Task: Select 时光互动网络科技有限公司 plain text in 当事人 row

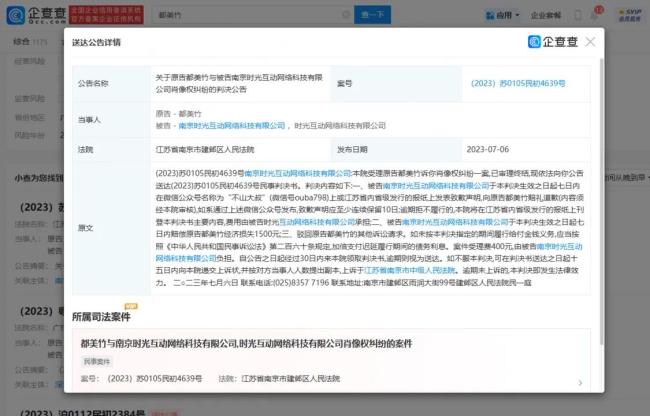Action: point(340,126)
